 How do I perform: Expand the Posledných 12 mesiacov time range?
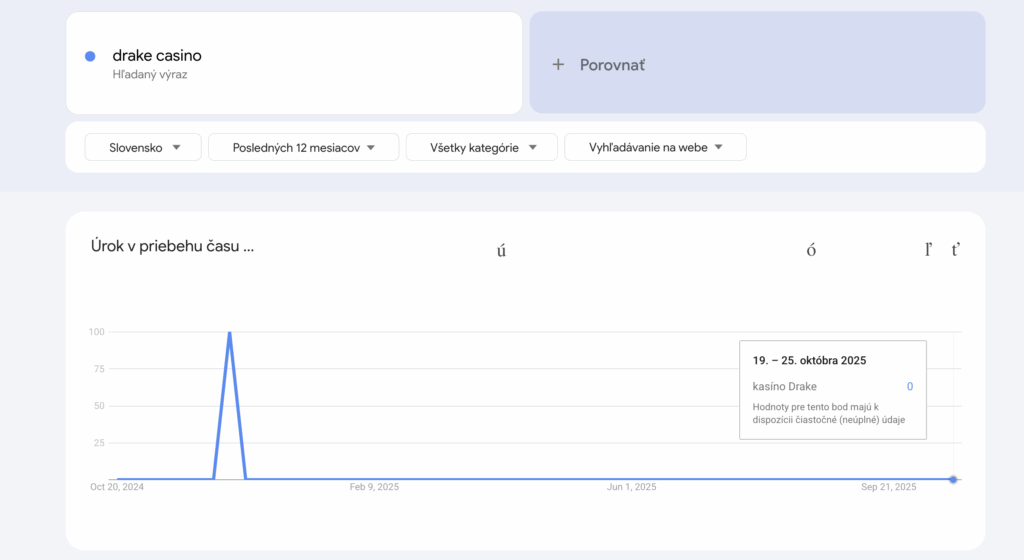(303, 147)
